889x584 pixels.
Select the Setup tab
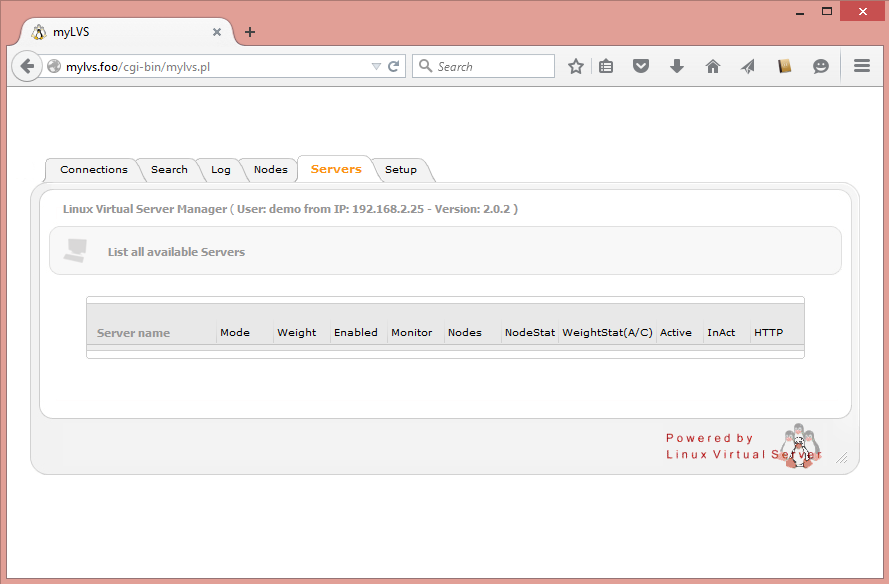tap(401, 170)
